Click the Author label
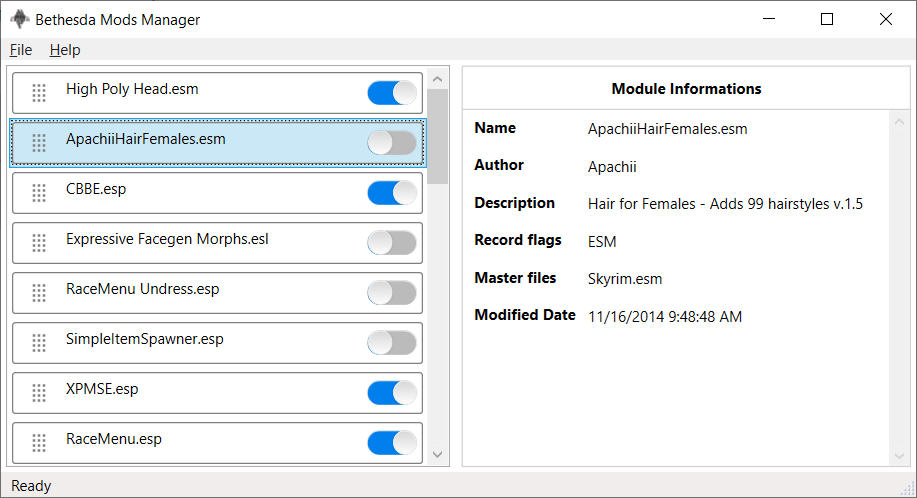This screenshot has height=498, width=917. (x=499, y=165)
